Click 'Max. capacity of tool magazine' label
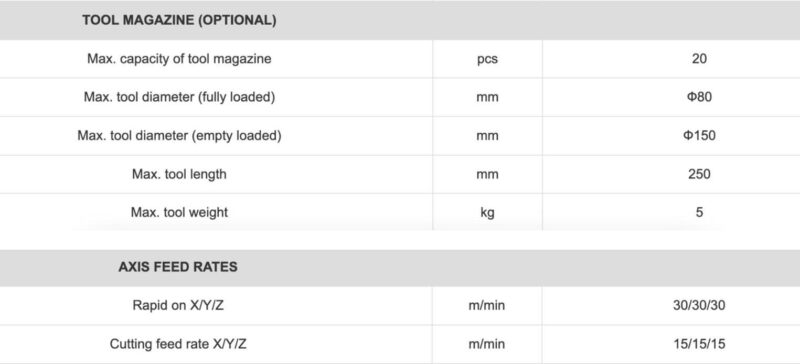Screen dimensions: 800x364 coord(179,59)
